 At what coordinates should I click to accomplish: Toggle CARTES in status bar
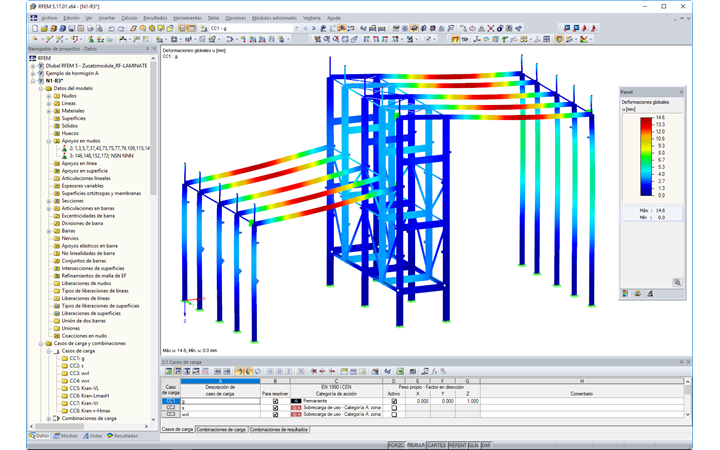click(x=437, y=445)
